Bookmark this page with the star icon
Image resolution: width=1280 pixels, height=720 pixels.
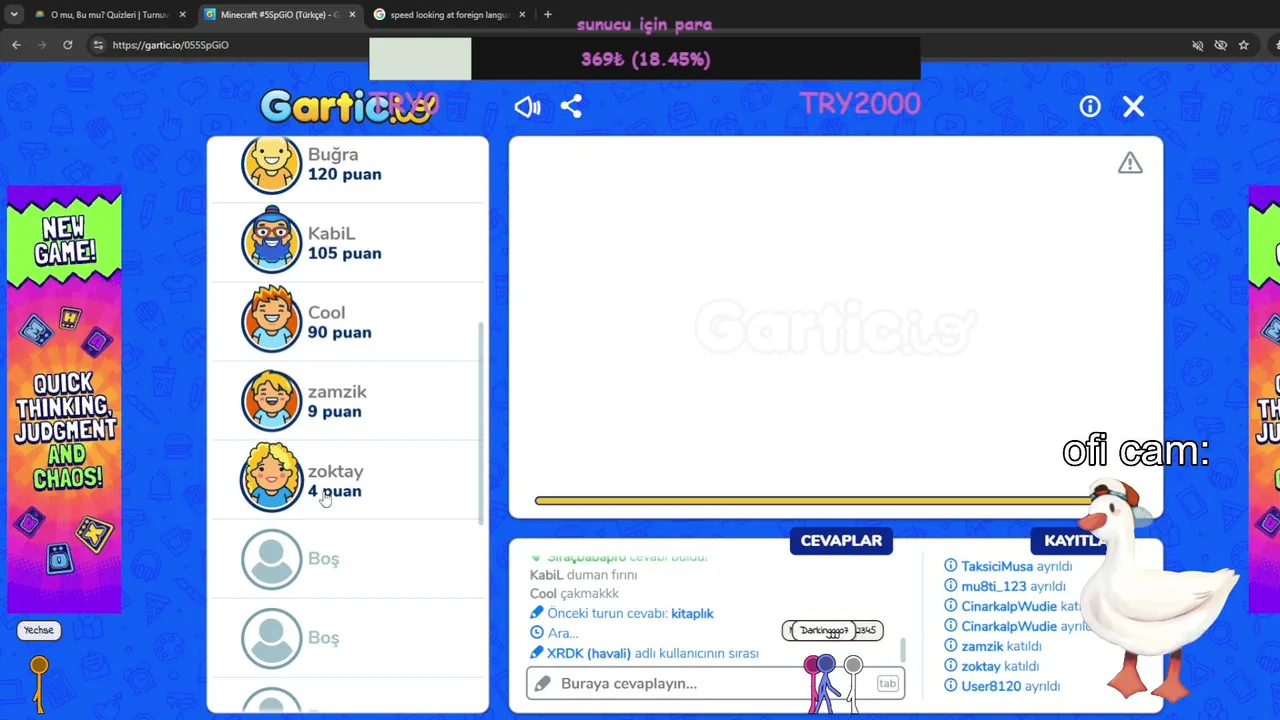tap(1244, 45)
